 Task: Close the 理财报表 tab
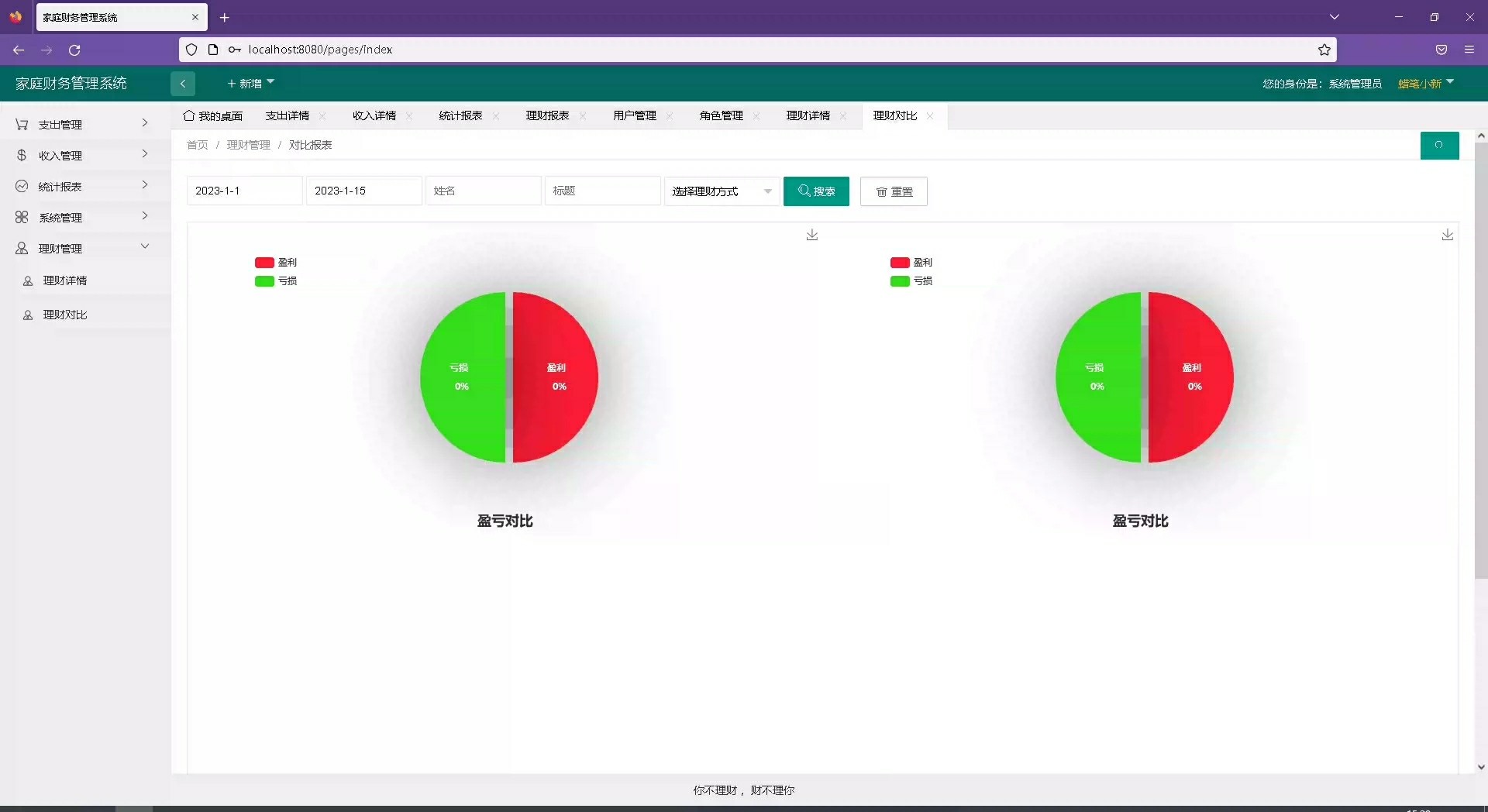coord(583,116)
